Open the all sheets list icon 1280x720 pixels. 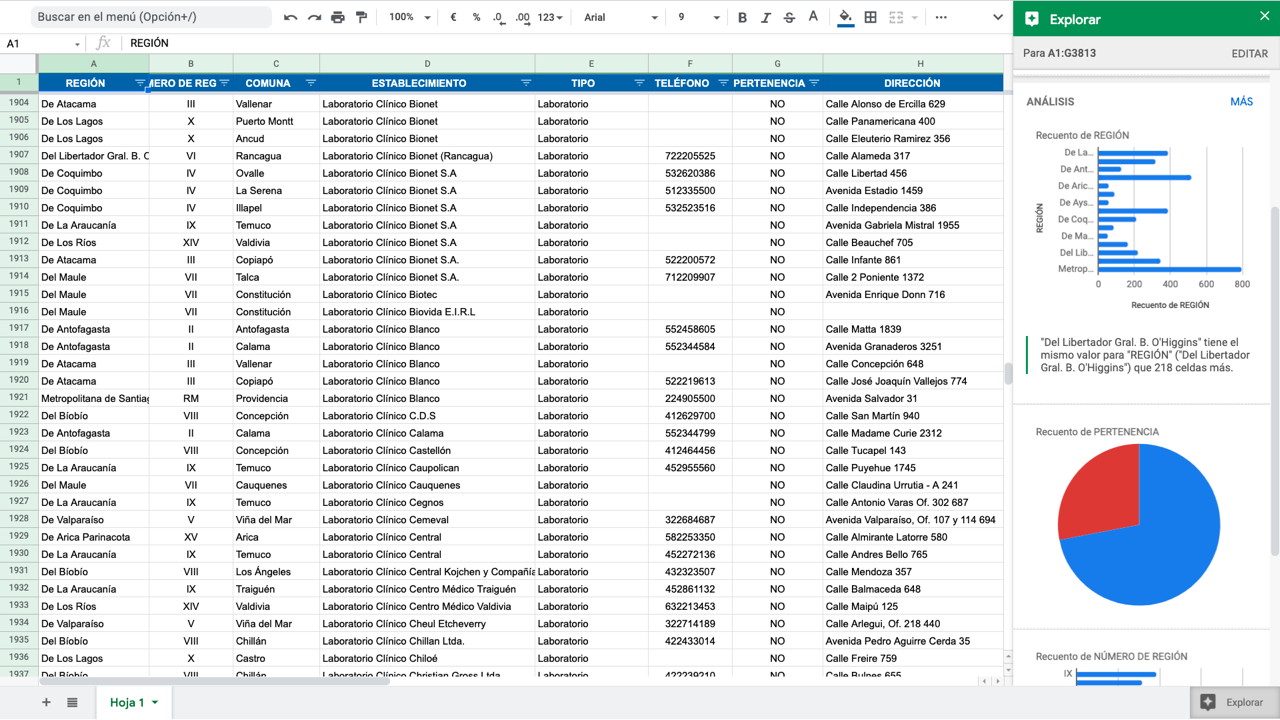tap(72, 702)
